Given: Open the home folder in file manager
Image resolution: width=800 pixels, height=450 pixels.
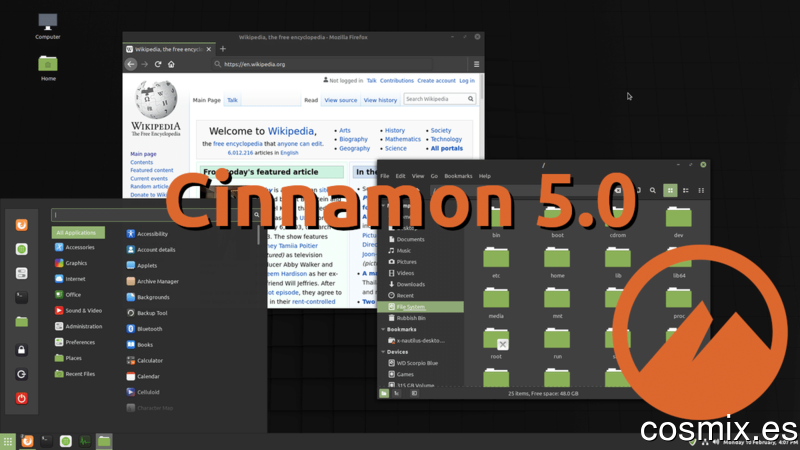Looking at the screenshot, I should pos(557,263).
